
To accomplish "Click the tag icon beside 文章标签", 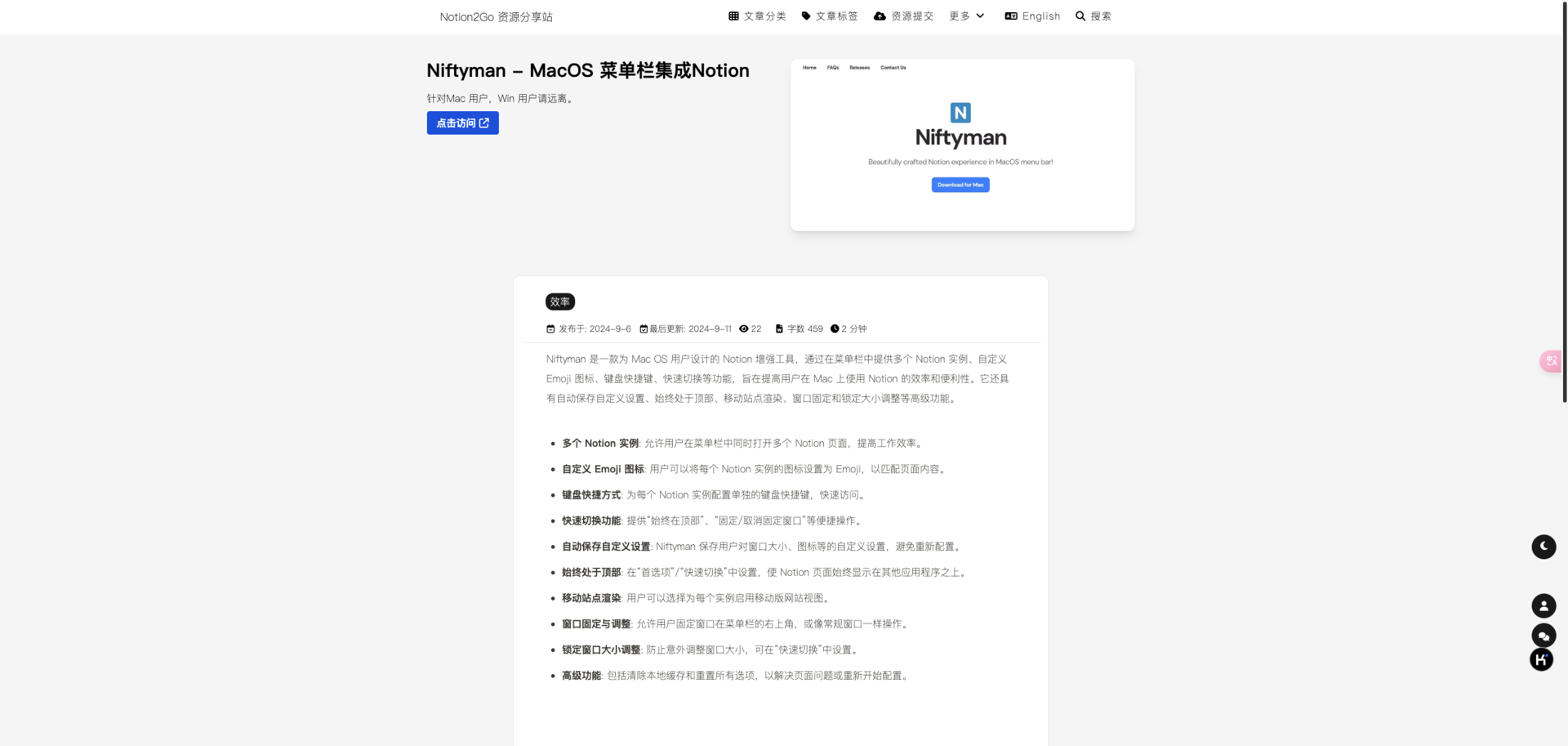I will tap(806, 16).
